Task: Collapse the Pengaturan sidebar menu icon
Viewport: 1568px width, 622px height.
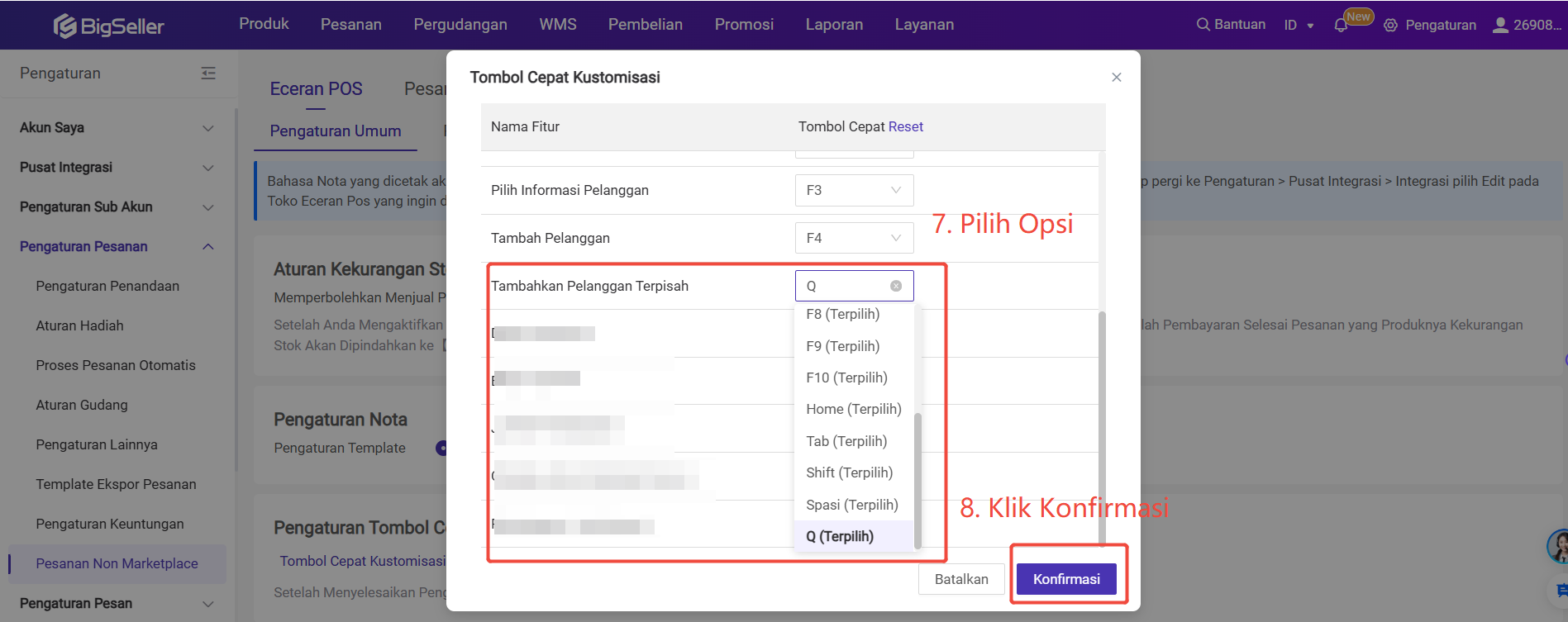Action: tap(208, 74)
